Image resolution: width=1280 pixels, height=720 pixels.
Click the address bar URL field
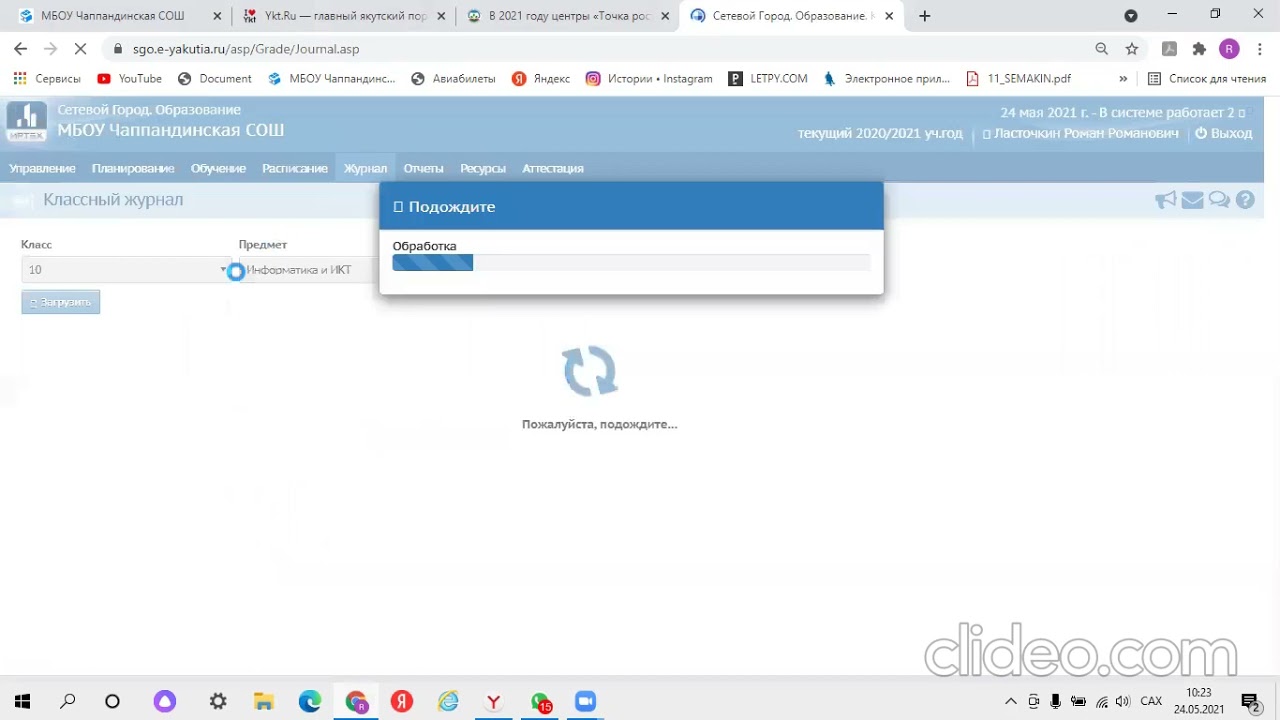(x=600, y=48)
